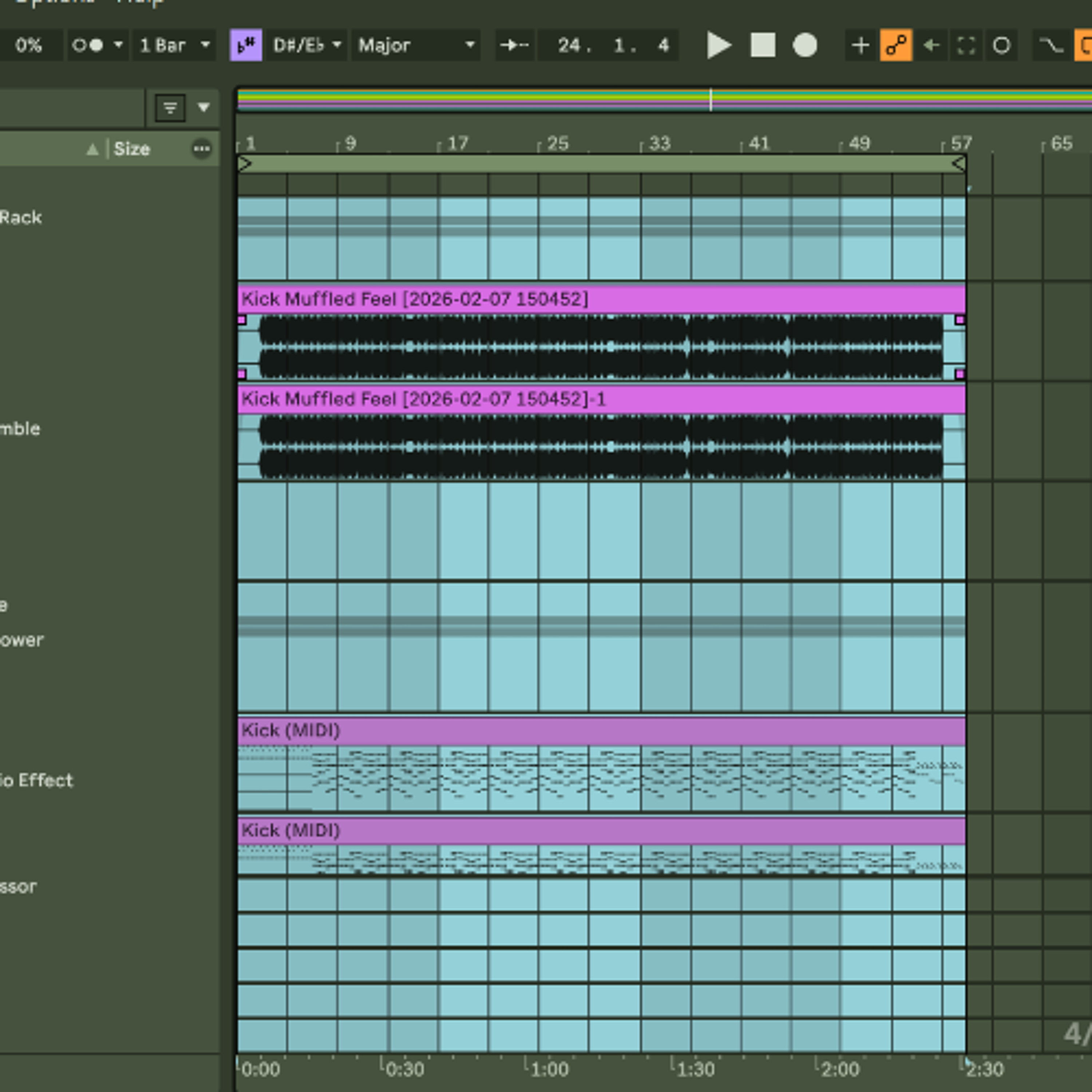The height and width of the screenshot is (1092, 1092).
Task: Stop playback with the Stop button
Action: coord(763,45)
